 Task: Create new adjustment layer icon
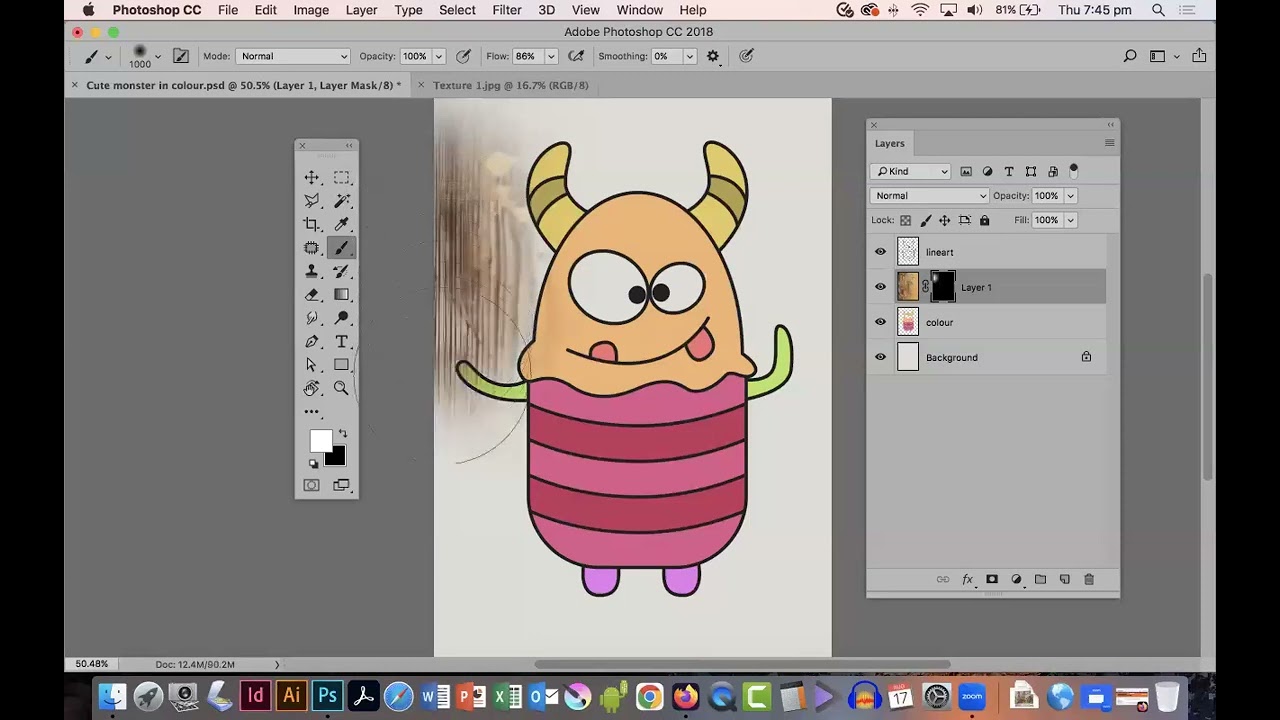coord(1016,579)
